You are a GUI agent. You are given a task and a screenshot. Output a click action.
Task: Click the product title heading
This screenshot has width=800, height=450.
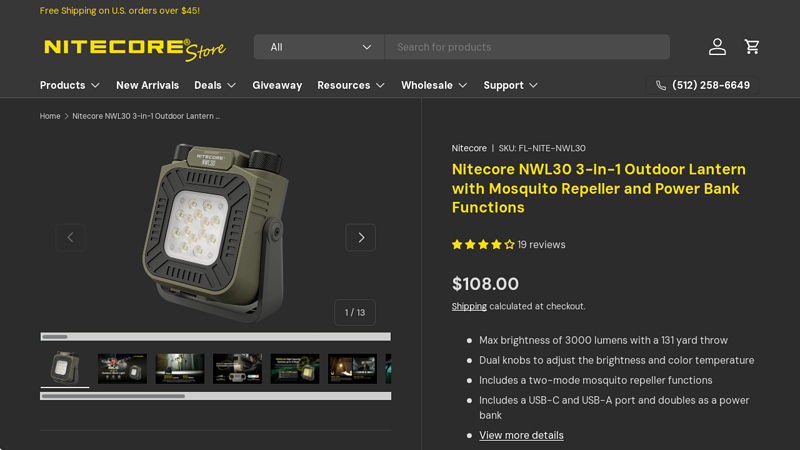598,188
